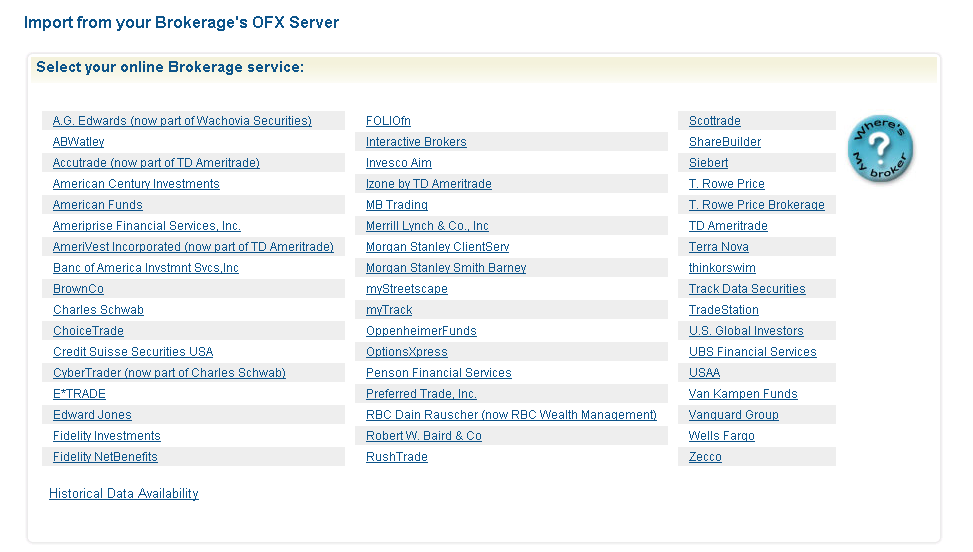Open Fidelity Investments link
973x552 pixels.
[x=106, y=436]
